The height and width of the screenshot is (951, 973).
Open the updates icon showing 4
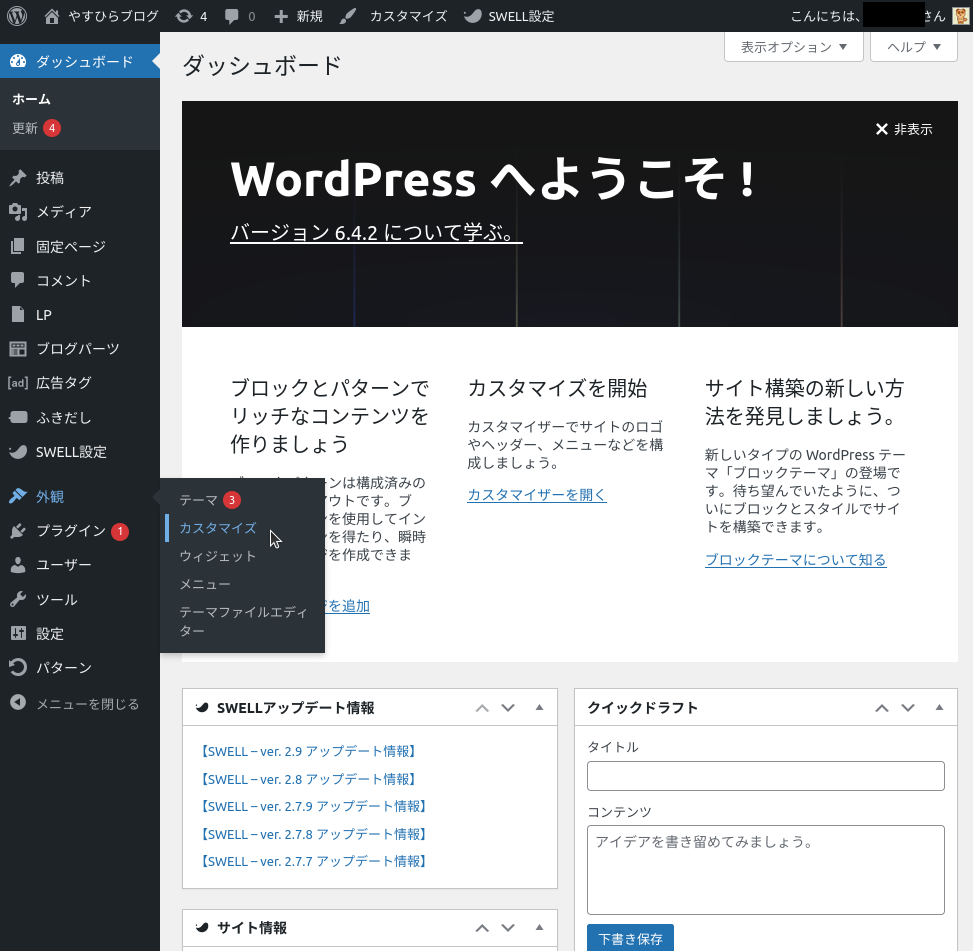click(183, 16)
